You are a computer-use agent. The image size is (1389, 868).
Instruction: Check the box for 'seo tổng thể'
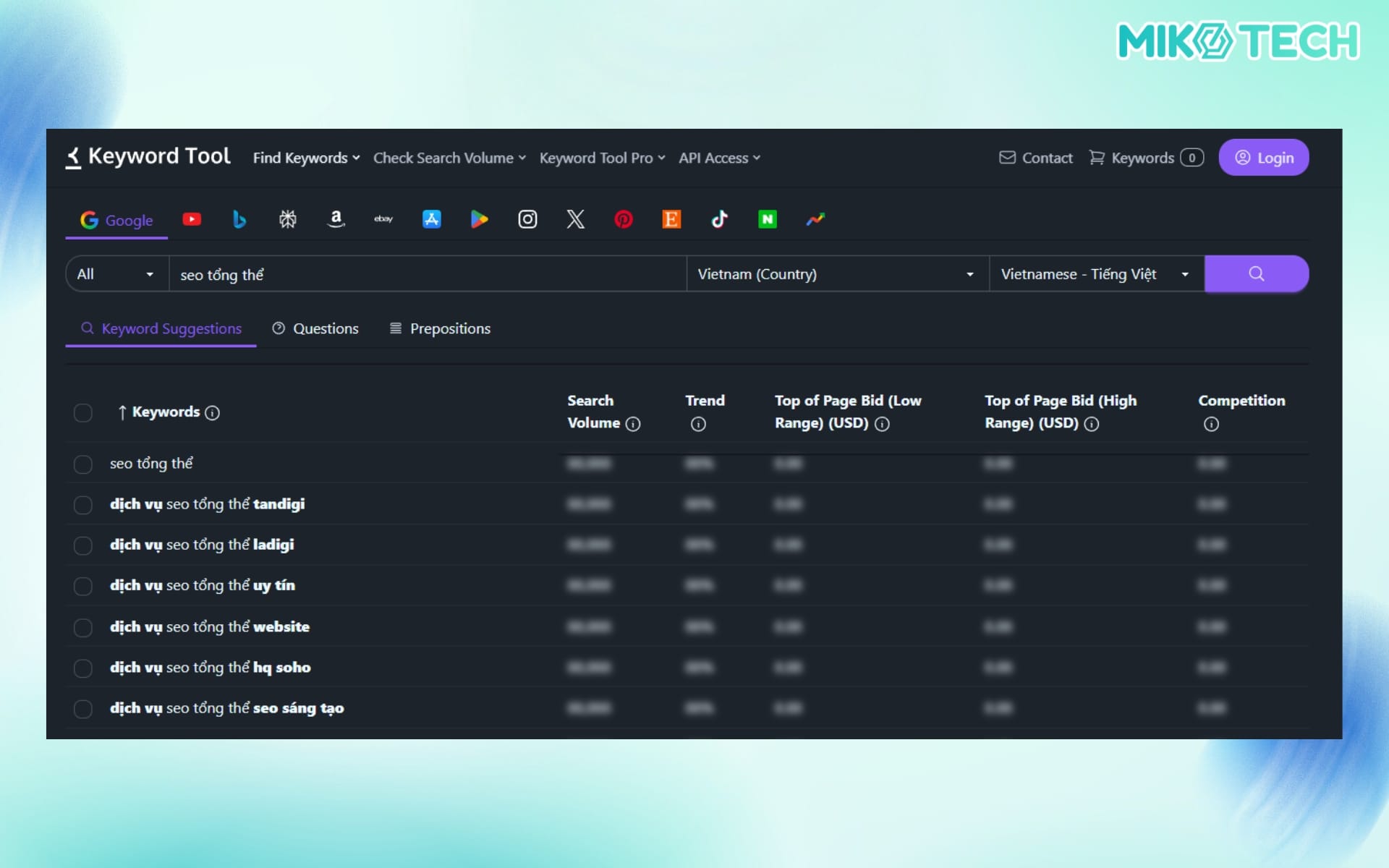pos(83,464)
